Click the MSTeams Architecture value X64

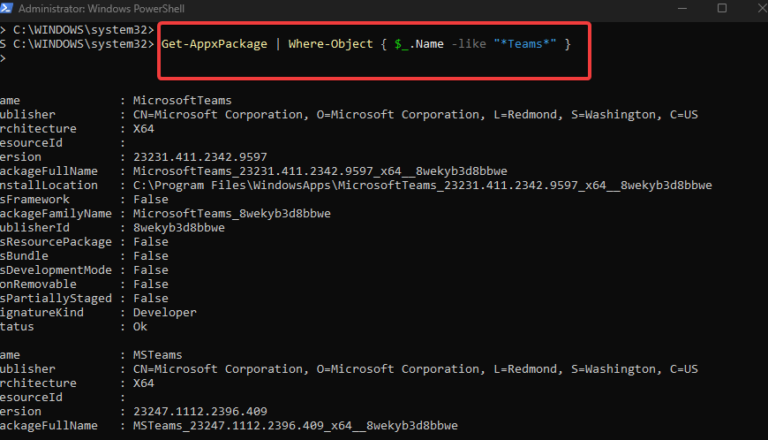(144, 383)
